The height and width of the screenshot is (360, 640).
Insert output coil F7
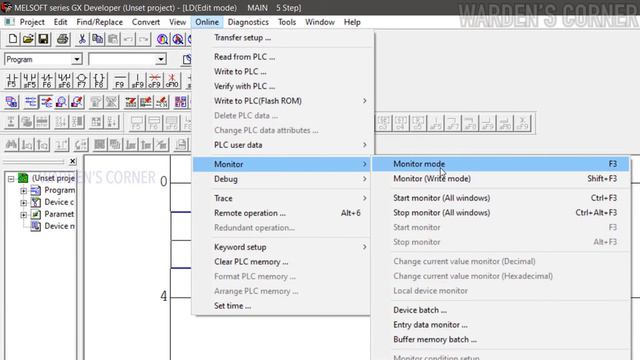click(82, 80)
